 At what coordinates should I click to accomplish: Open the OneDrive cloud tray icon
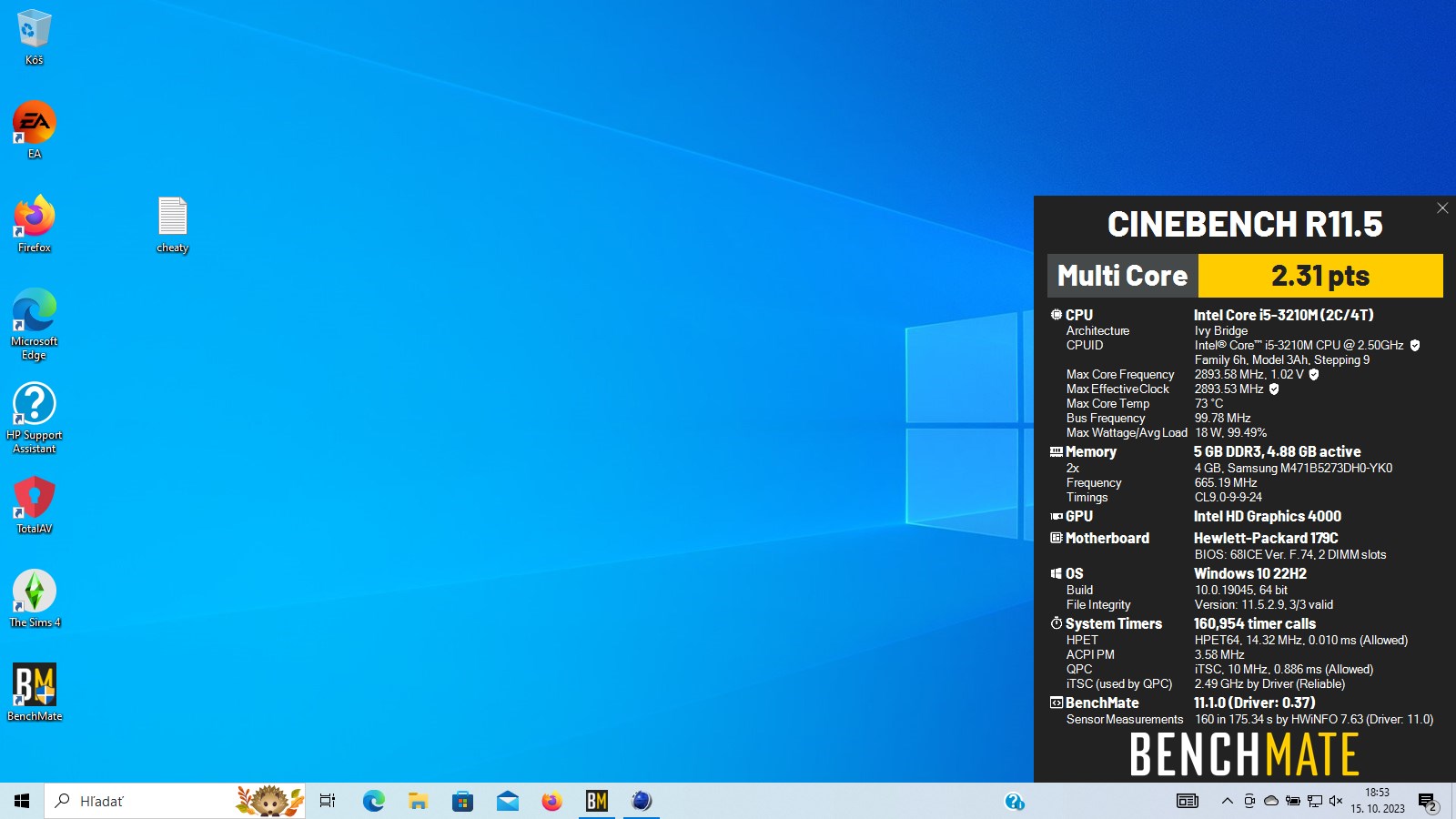click(x=1271, y=801)
